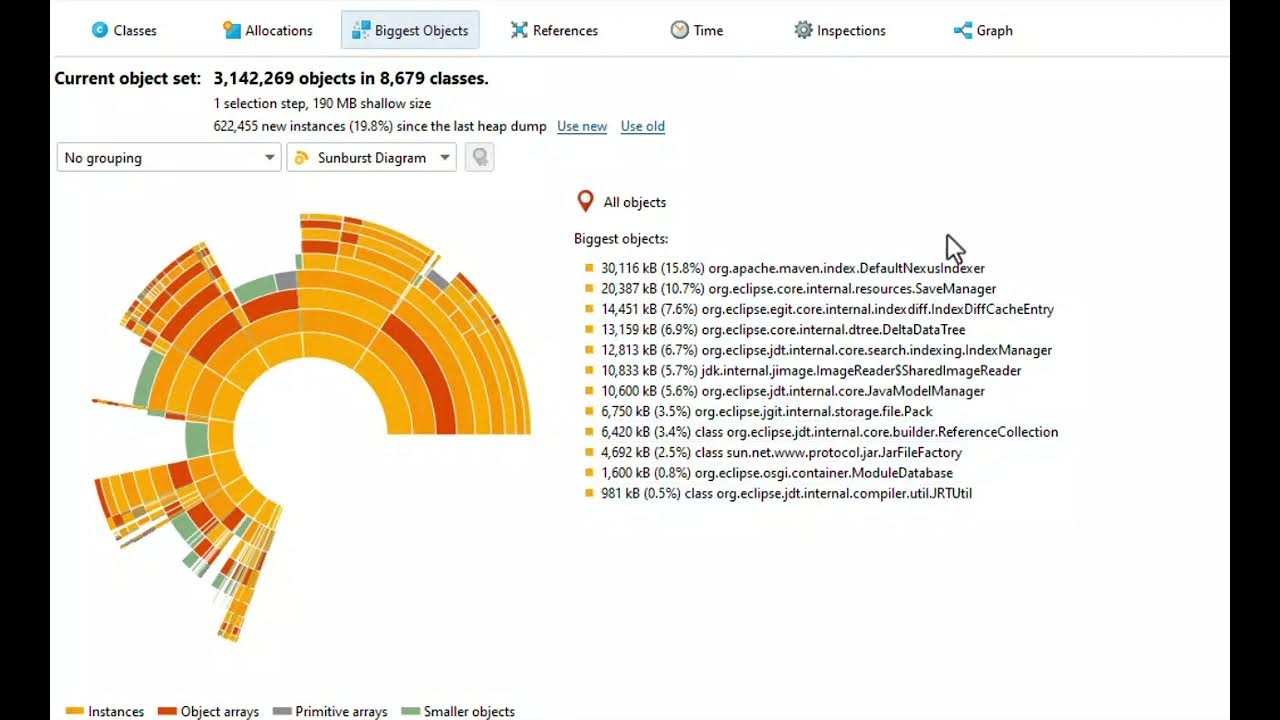Click the References view icon
Image resolution: width=1280 pixels, height=720 pixels.
(519, 30)
